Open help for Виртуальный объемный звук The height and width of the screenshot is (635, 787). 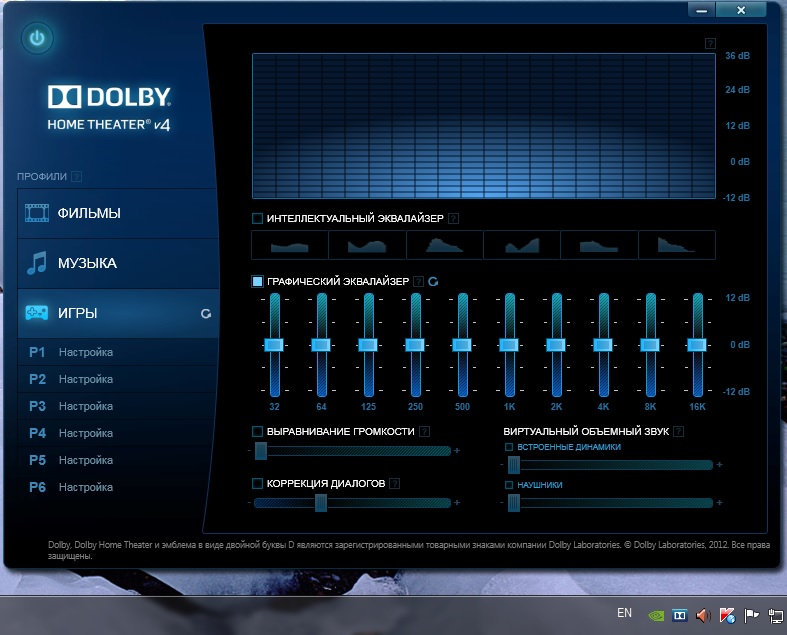[x=678, y=431]
